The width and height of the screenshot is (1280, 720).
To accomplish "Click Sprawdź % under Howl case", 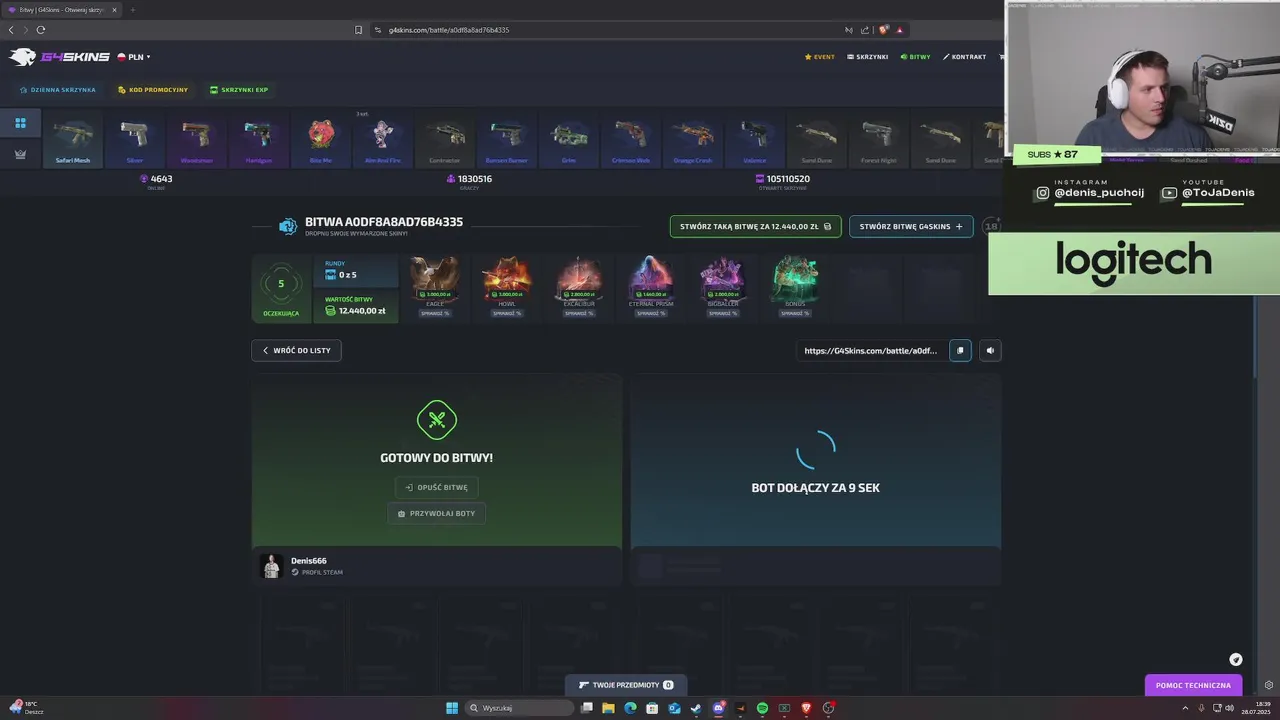I will pos(507,314).
